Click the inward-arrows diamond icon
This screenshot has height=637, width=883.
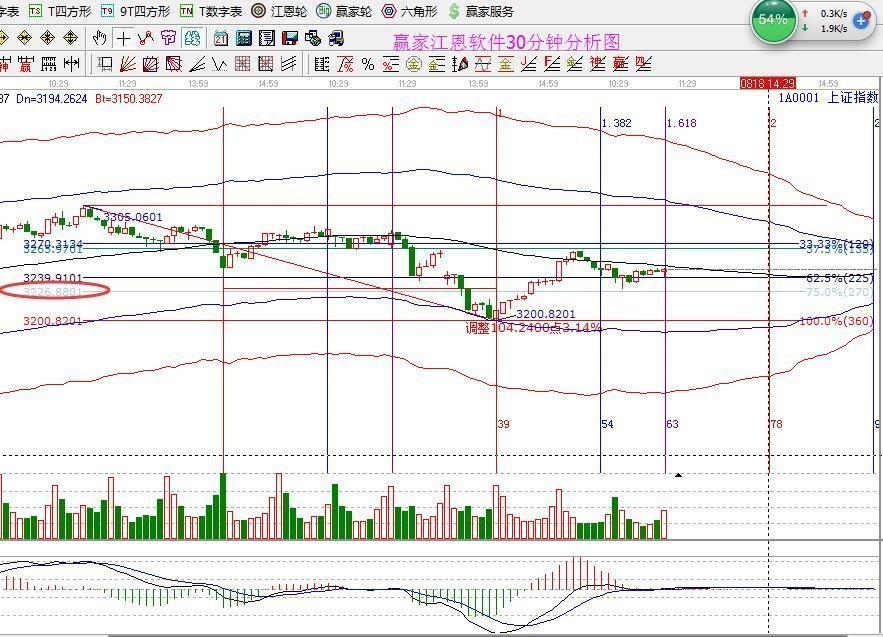tap(24, 38)
